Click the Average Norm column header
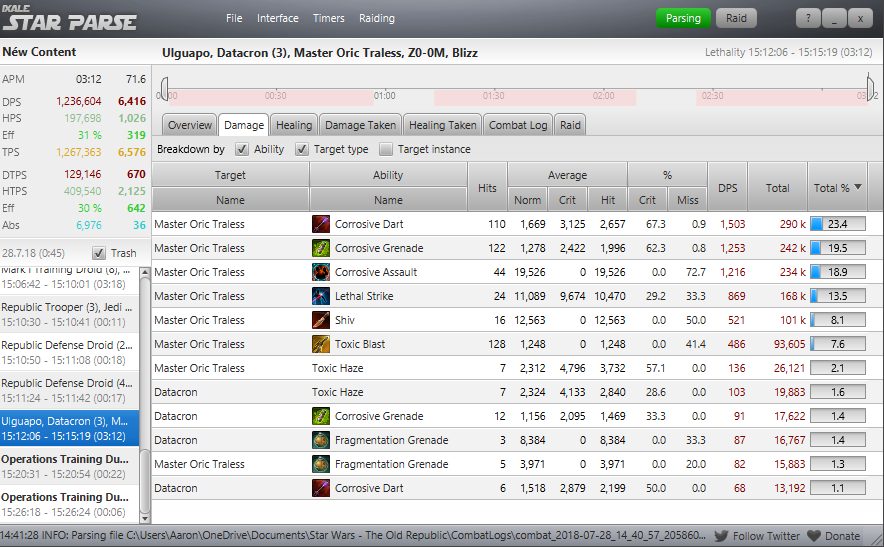 (x=527, y=200)
